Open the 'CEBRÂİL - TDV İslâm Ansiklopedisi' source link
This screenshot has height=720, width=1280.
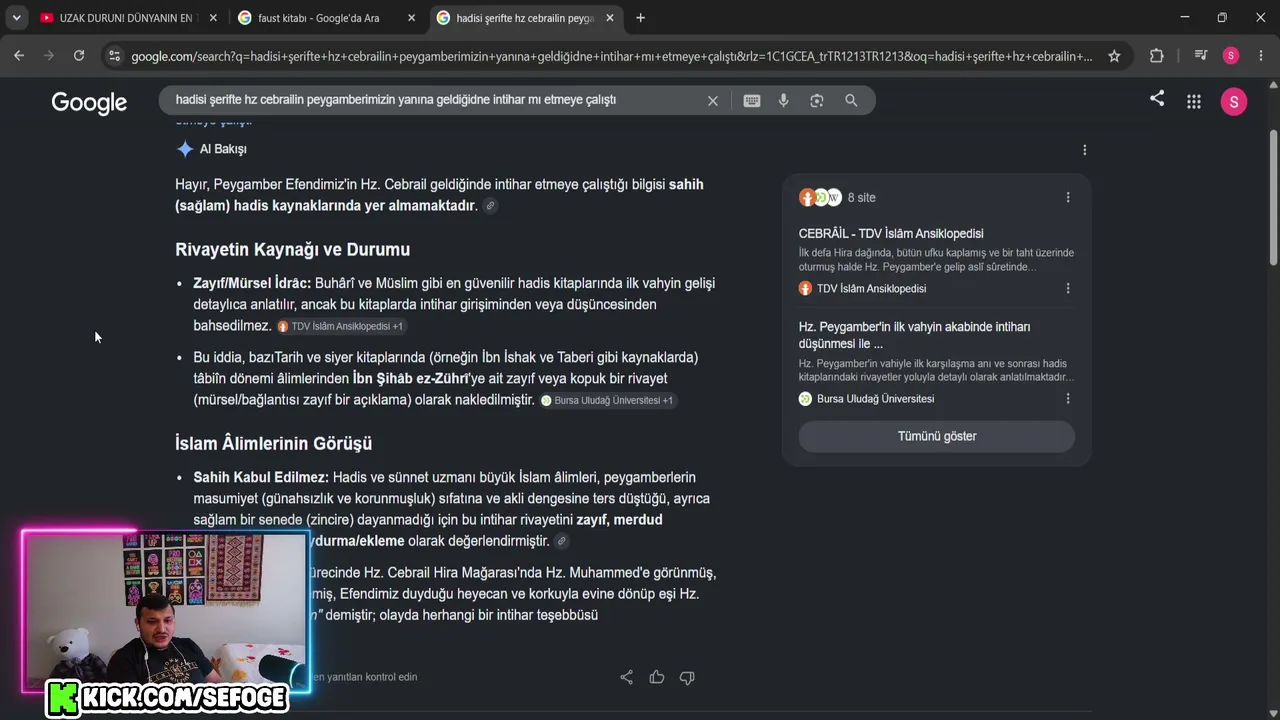pyautogui.click(x=891, y=234)
